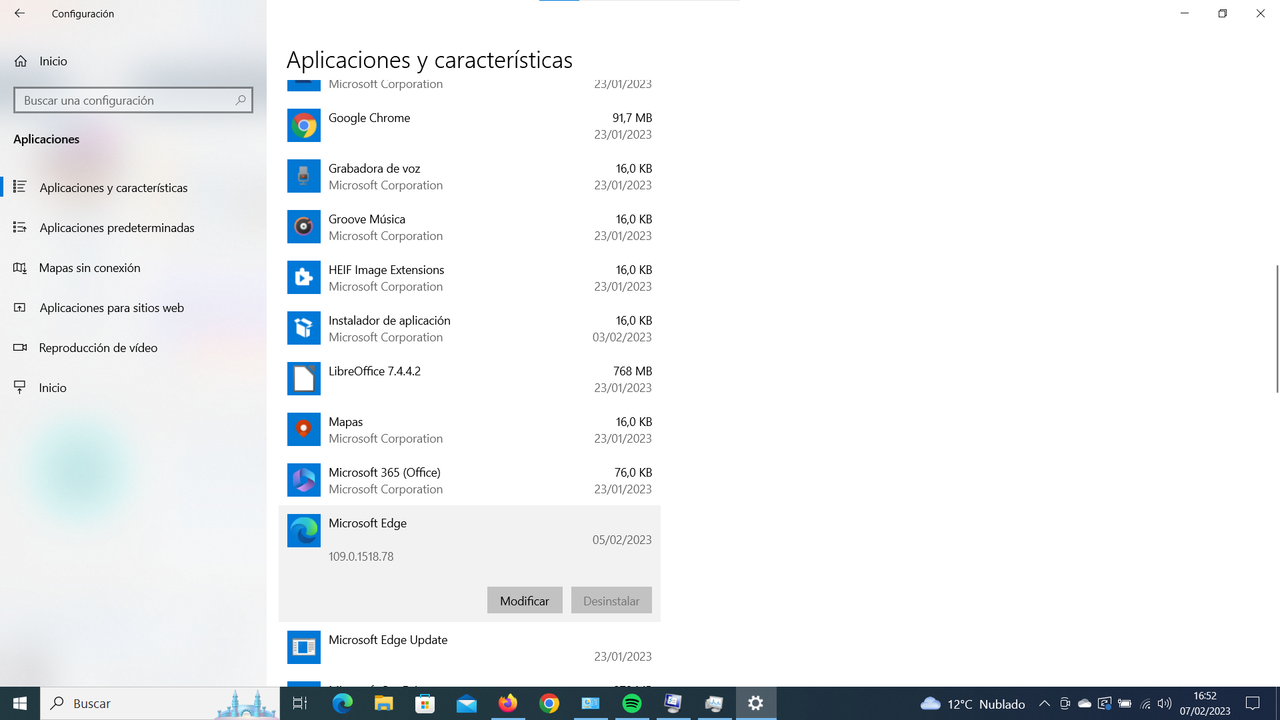Select the Microsoft 365 (Office) name
The height and width of the screenshot is (720, 1280).
click(x=384, y=472)
